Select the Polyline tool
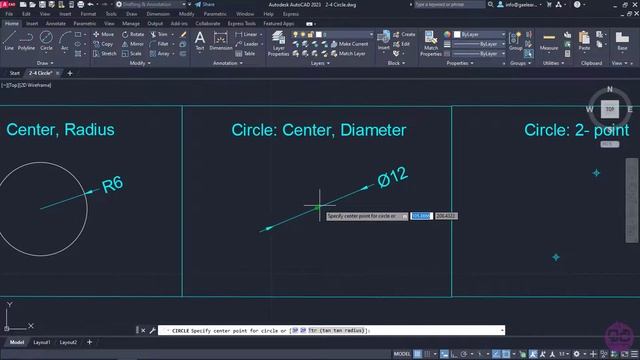The height and width of the screenshot is (360, 640). pos(26,41)
